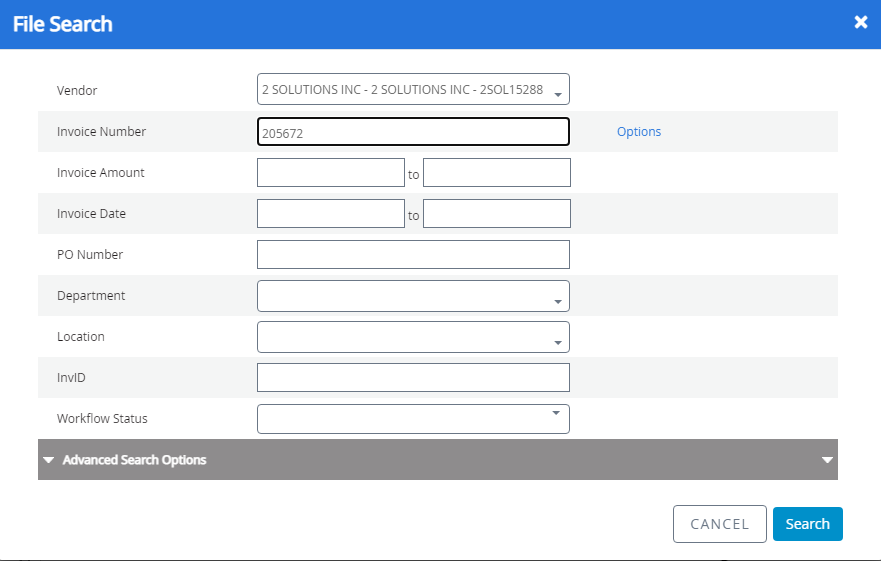Viewport: 881px width, 561px height.
Task: Open the Options link beside Invoice Number
Action: click(x=638, y=132)
